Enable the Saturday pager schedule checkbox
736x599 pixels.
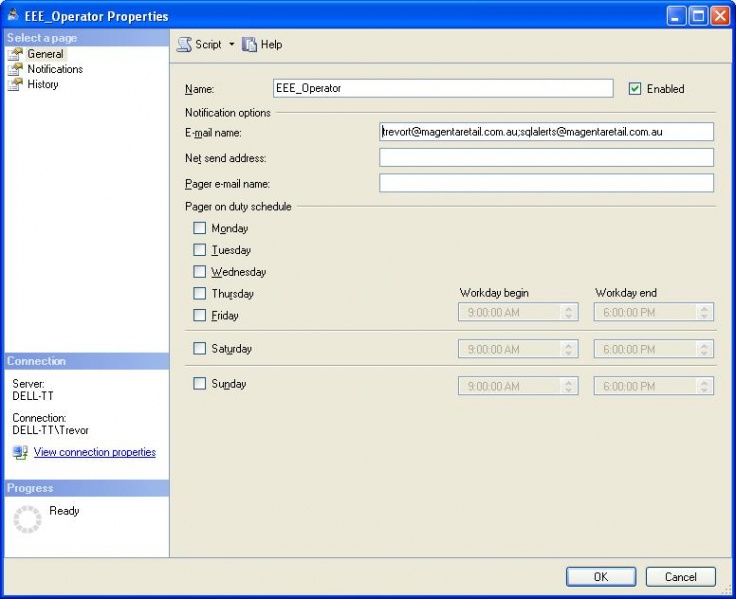click(199, 348)
